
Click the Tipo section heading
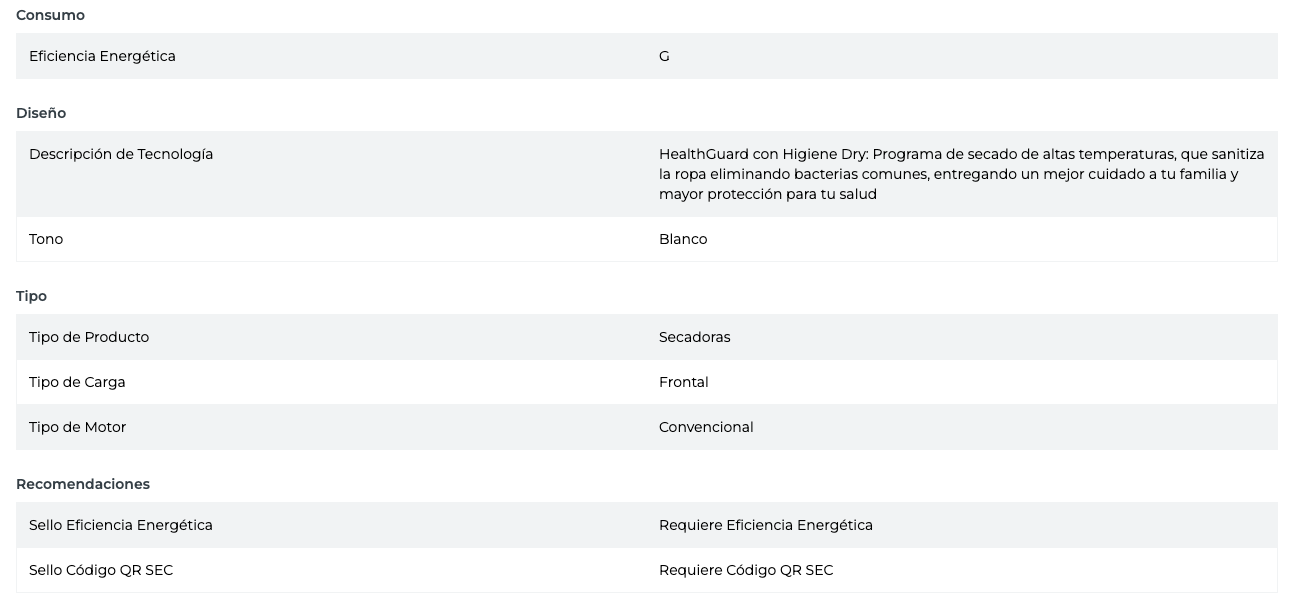[31, 296]
